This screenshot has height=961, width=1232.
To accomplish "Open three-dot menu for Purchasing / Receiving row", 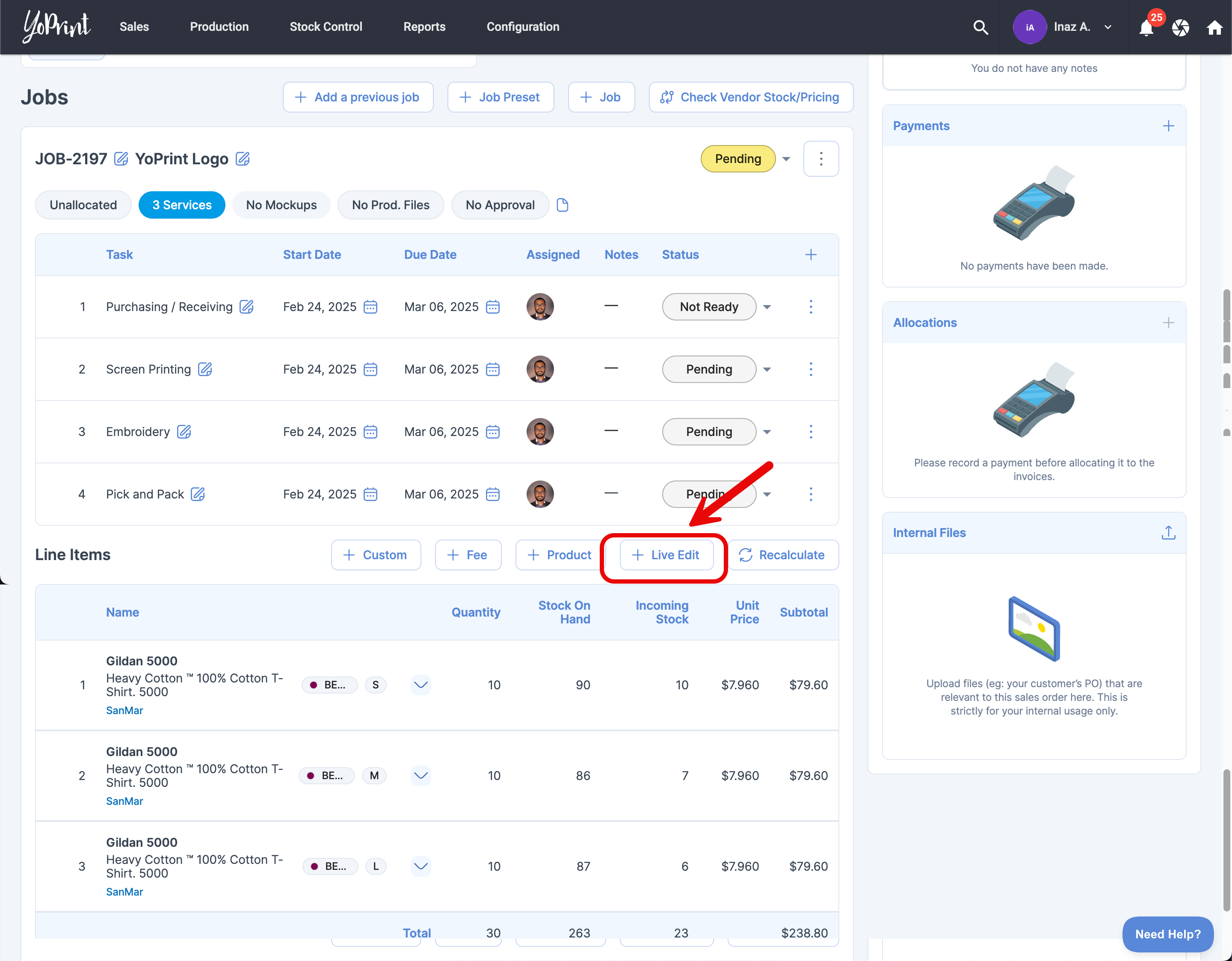I will [811, 306].
